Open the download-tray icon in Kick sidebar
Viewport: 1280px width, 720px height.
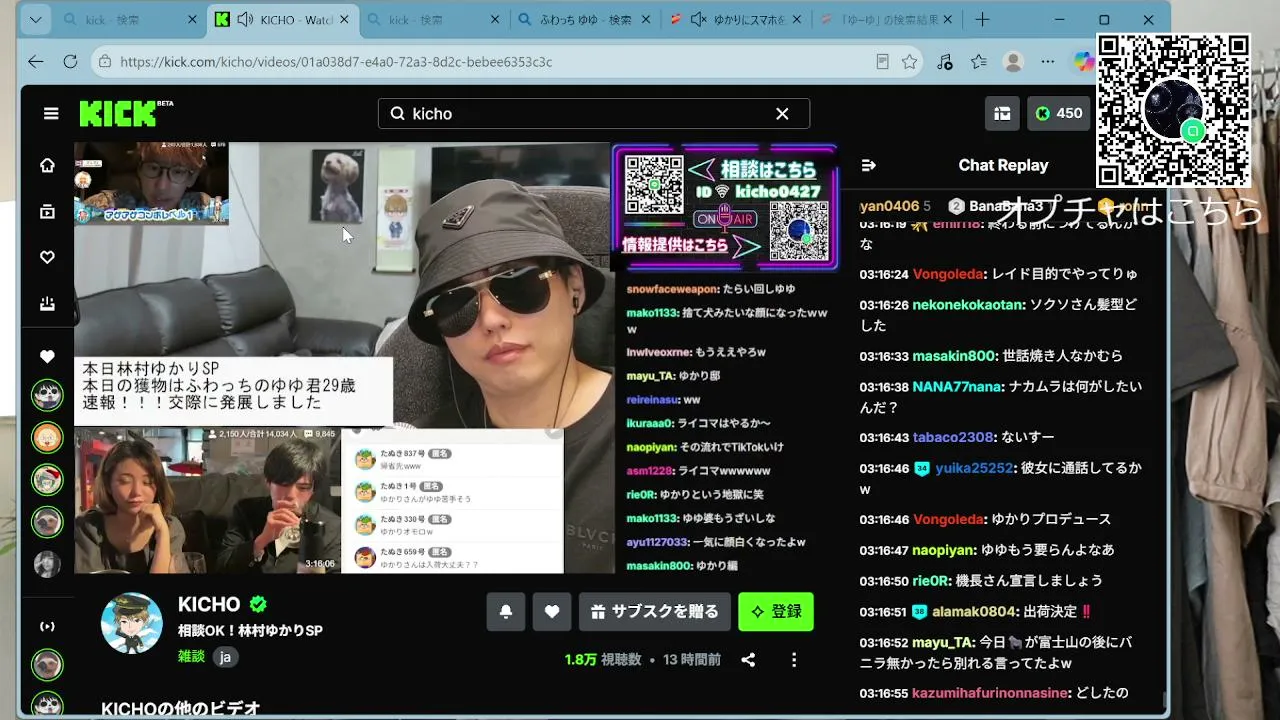click(x=47, y=304)
